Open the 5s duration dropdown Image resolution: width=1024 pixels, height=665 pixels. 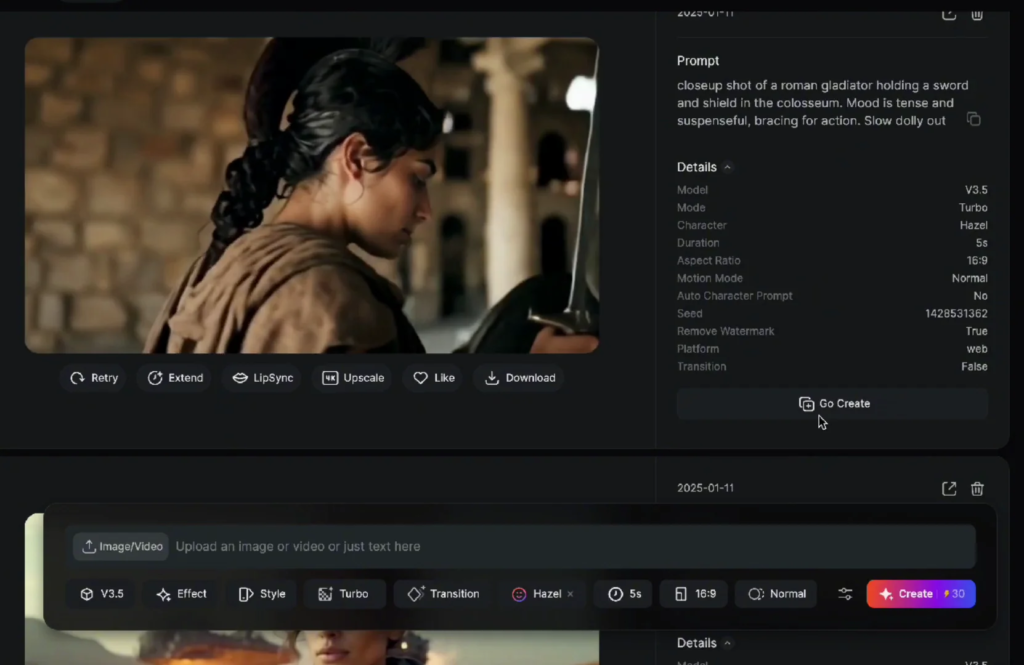click(x=624, y=594)
